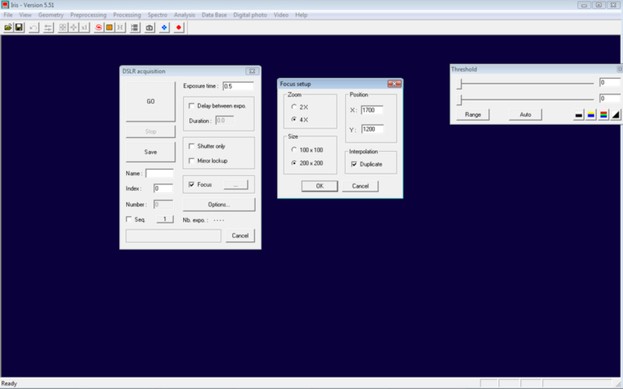Viewport: 623px width, 389px height.
Task: Toggle the Duplicate interpolation checkbox
Action: (354, 164)
